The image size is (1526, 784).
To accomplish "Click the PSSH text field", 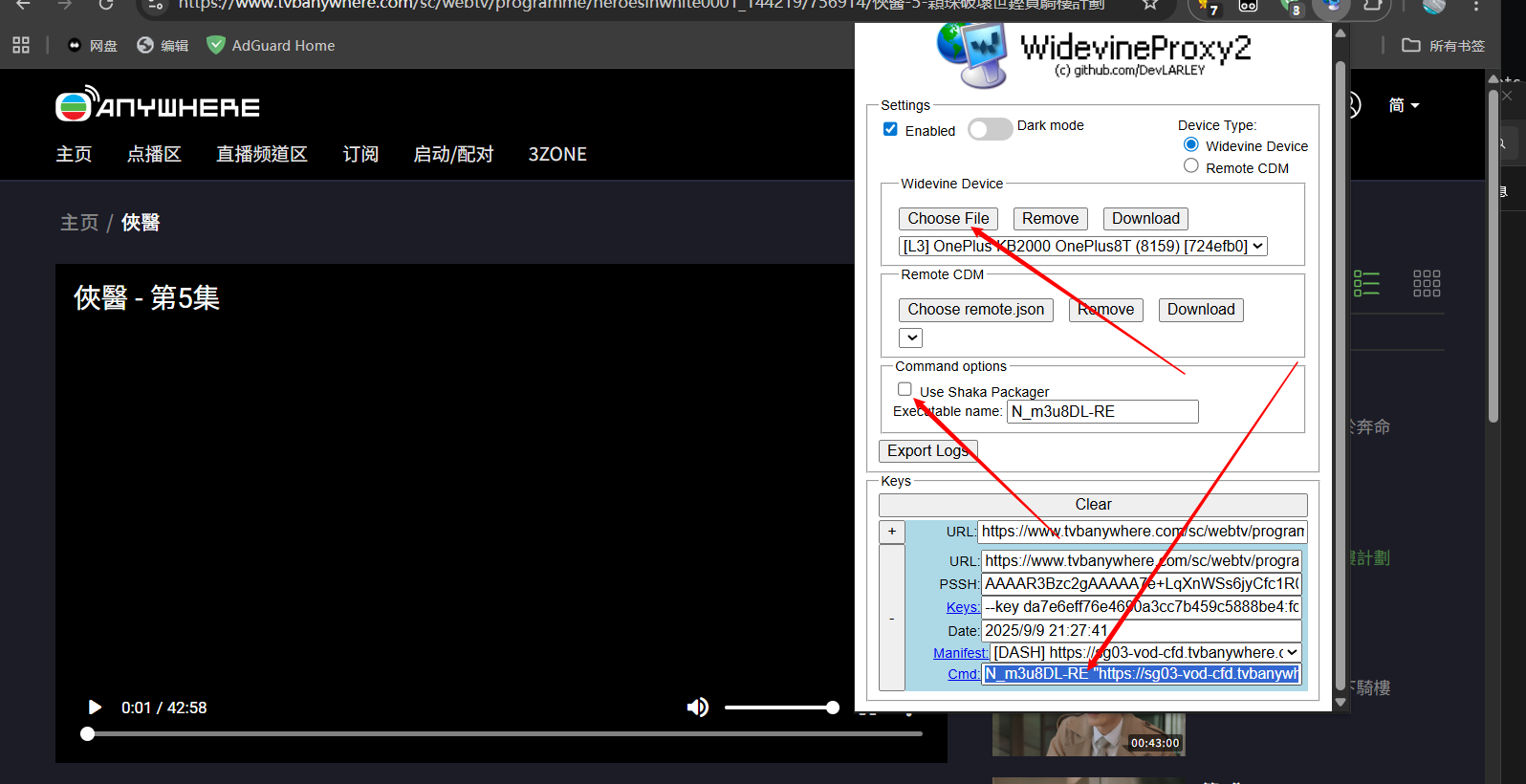I will (x=1142, y=584).
